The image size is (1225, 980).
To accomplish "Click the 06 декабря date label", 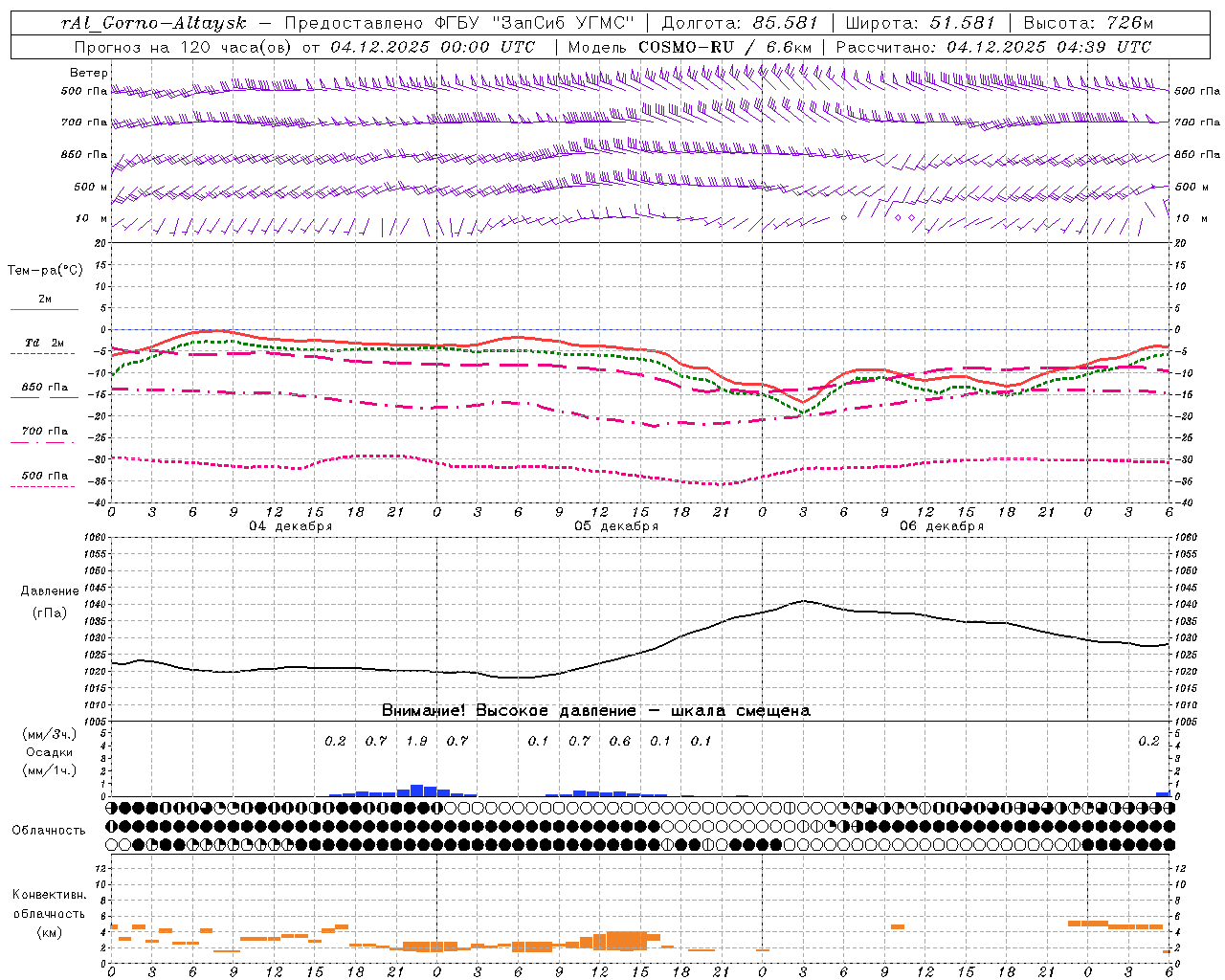I will click(x=942, y=526).
